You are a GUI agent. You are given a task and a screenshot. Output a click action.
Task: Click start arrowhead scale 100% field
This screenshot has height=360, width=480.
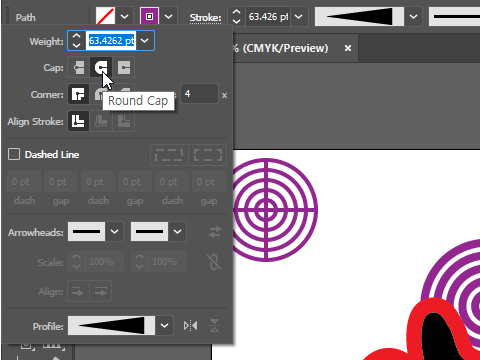point(105,262)
